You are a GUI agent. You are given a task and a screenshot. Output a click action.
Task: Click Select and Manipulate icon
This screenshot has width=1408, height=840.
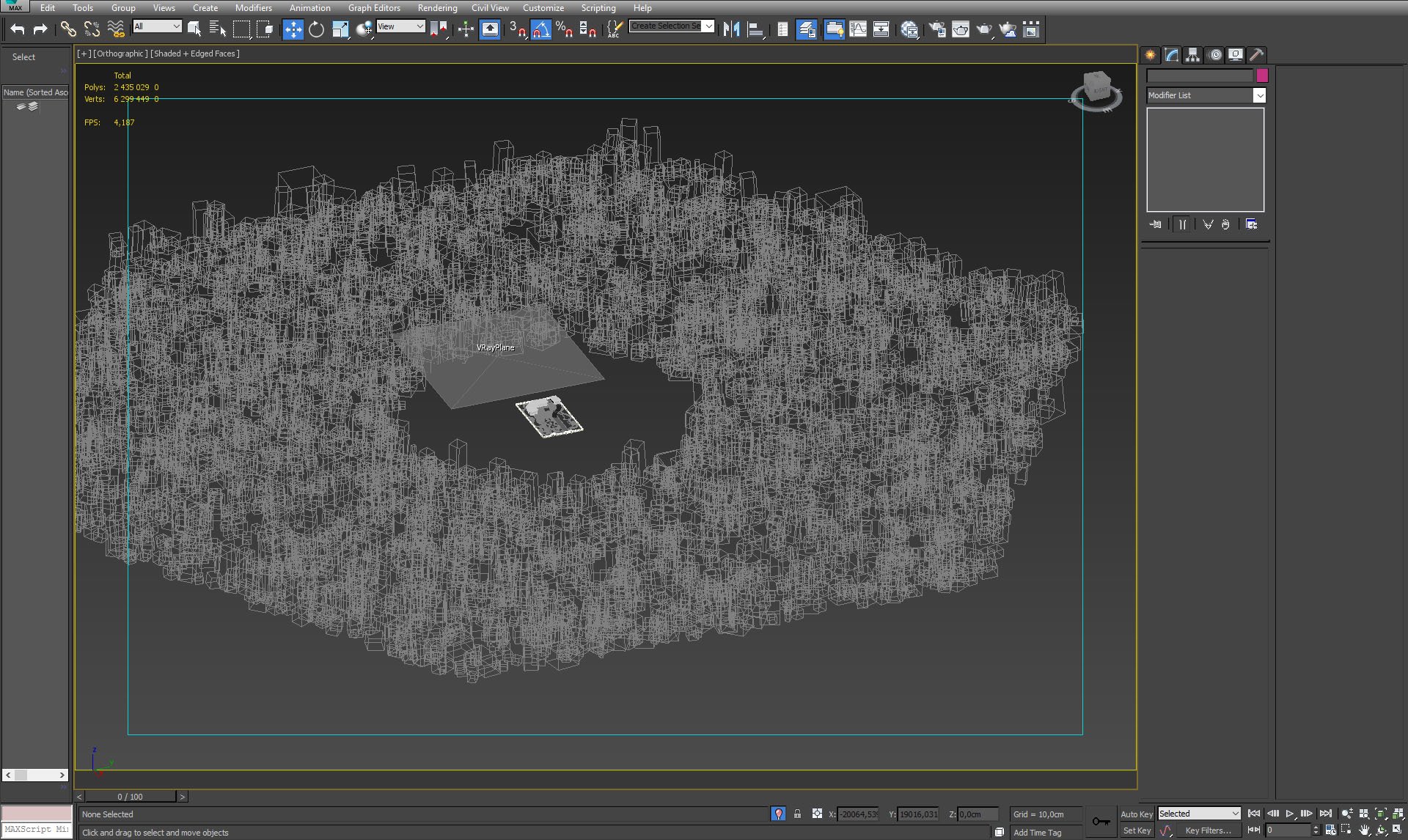466,29
